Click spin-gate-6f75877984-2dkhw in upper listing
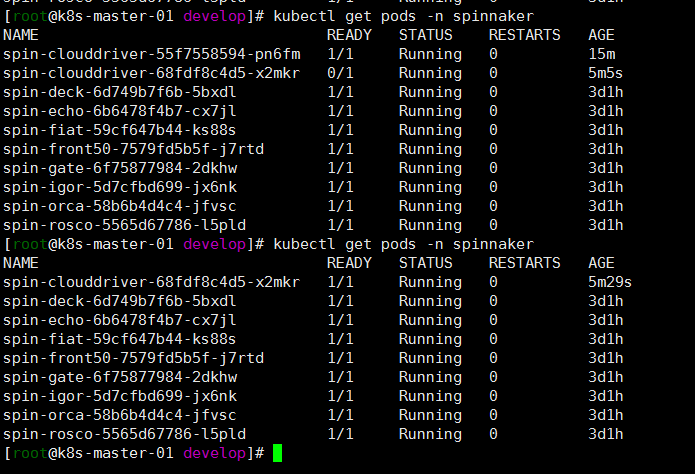 120,168
